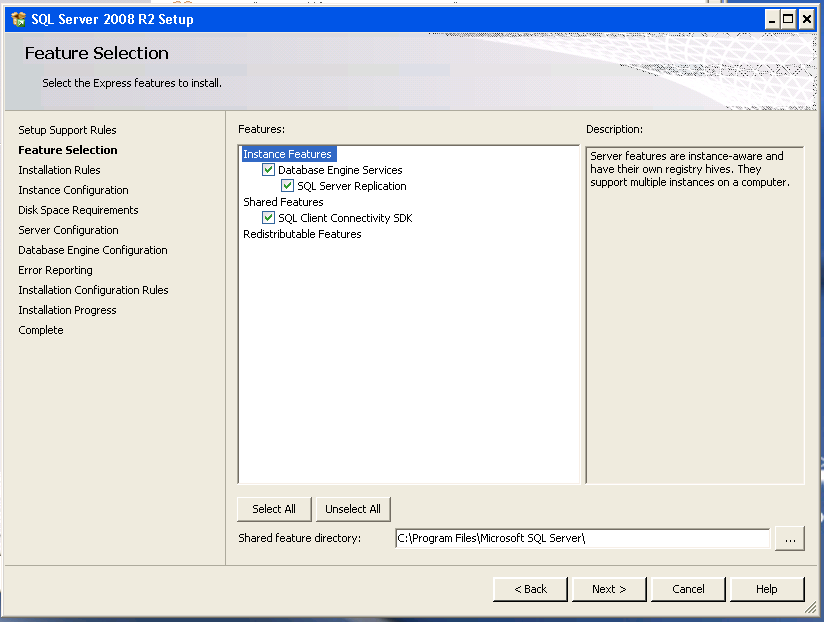The width and height of the screenshot is (824, 622).
Task: Select the Shared Features tree node
Action: [x=283, y=202]
